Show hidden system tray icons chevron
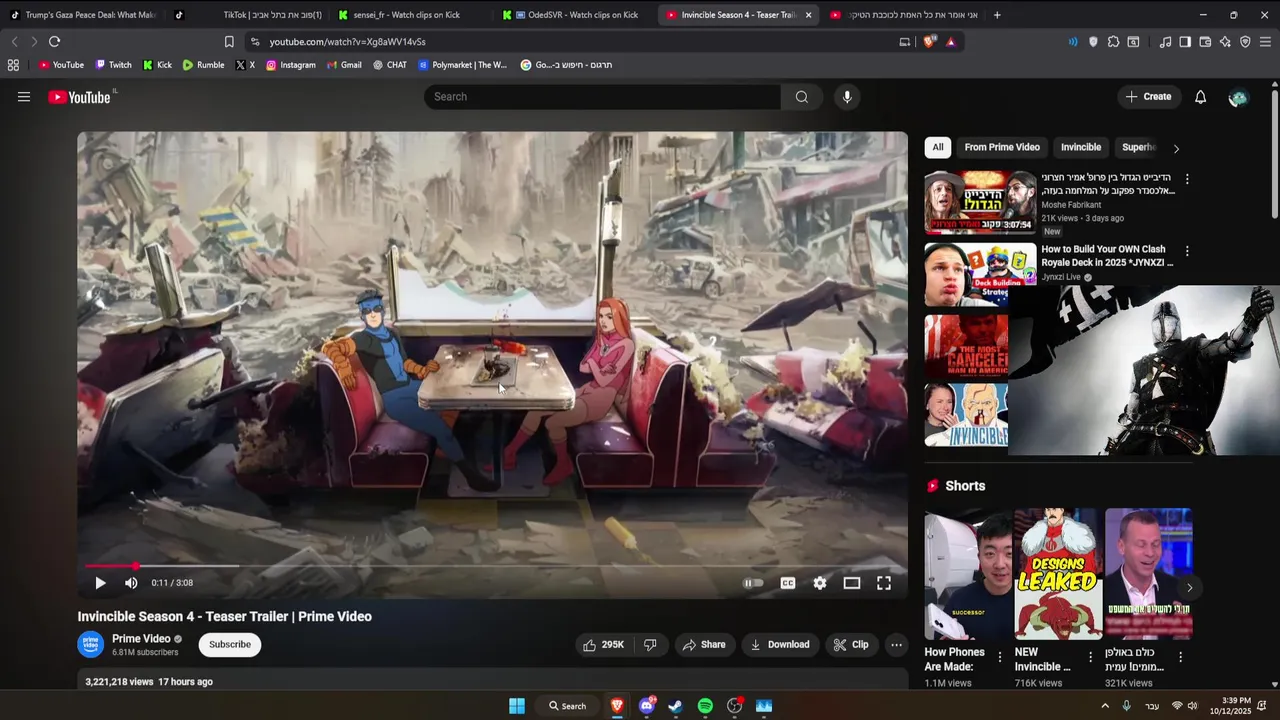1280x720 pixels. click(1105, 706)
